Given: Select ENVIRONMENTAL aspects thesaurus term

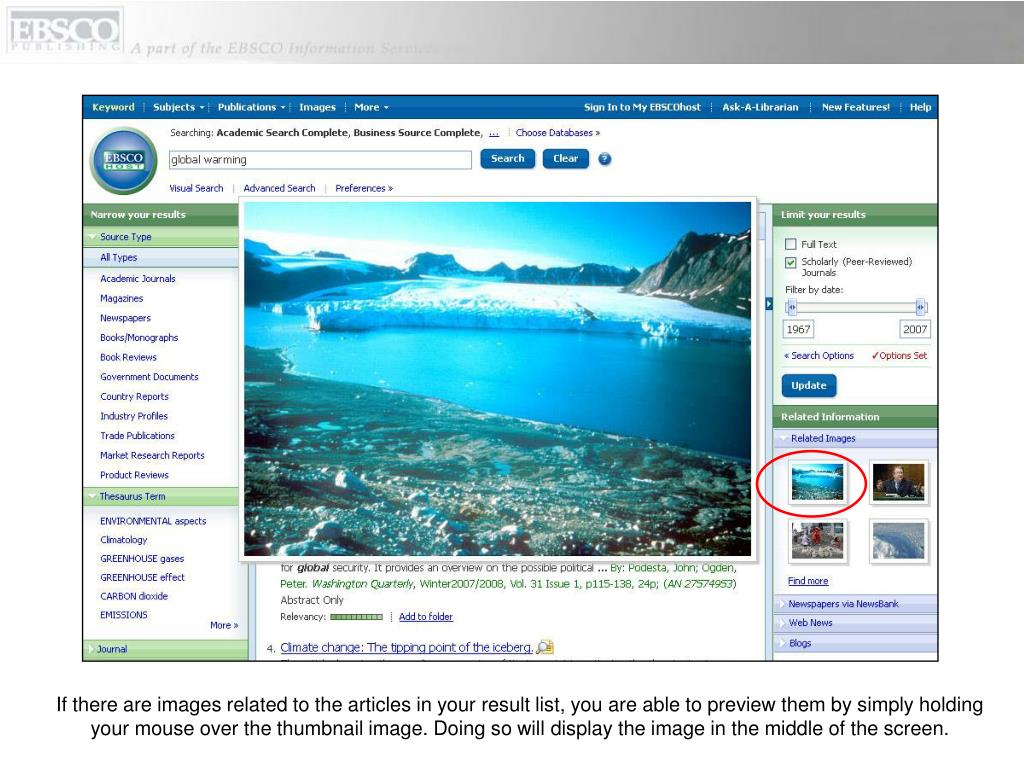Looking at the screenshot, I should (153, 521).
